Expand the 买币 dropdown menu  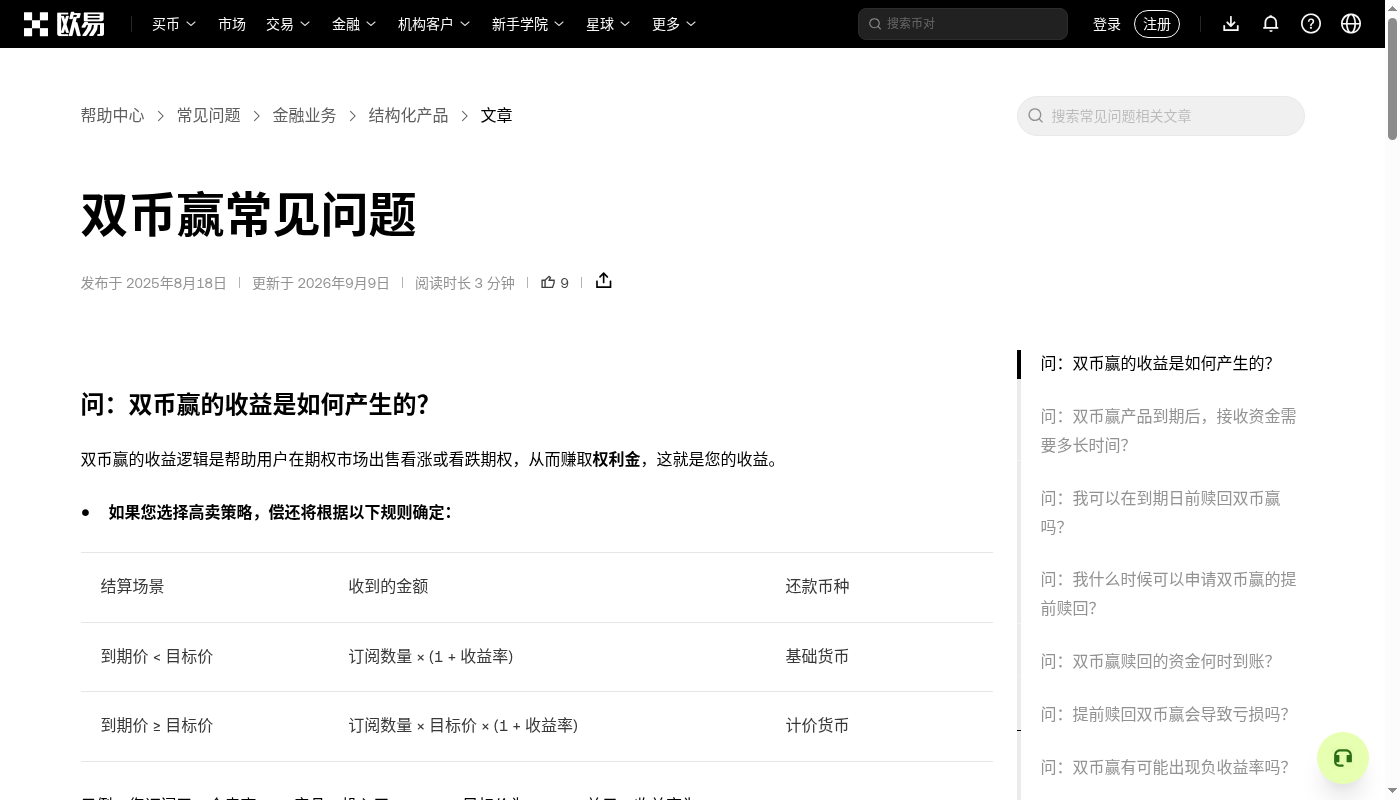[x=174, y=24]
